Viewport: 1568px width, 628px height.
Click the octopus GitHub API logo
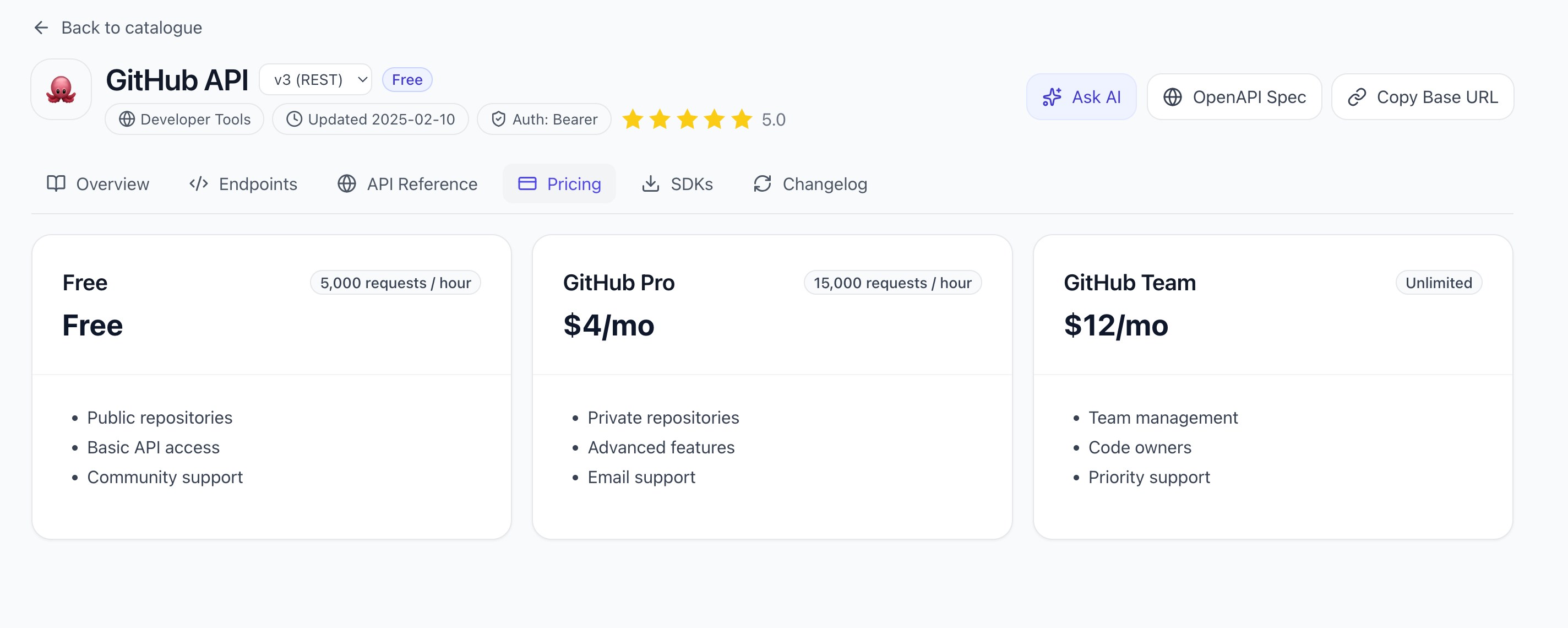coord(61,88)
